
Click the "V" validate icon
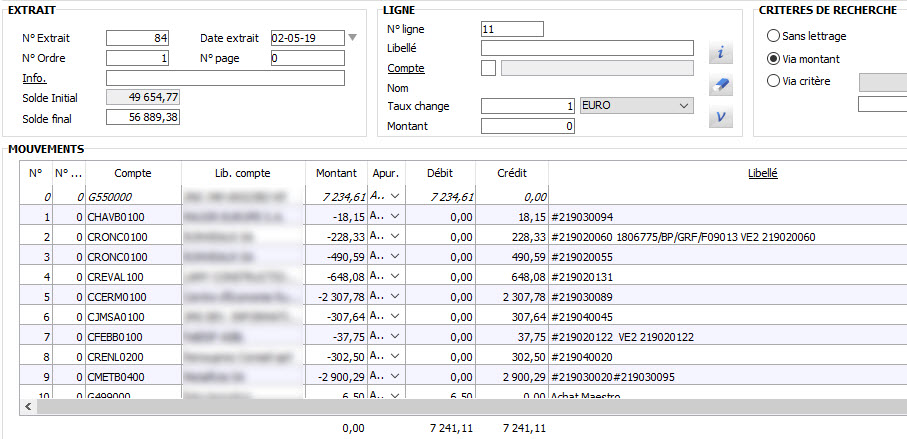click(x=721, y=118)
